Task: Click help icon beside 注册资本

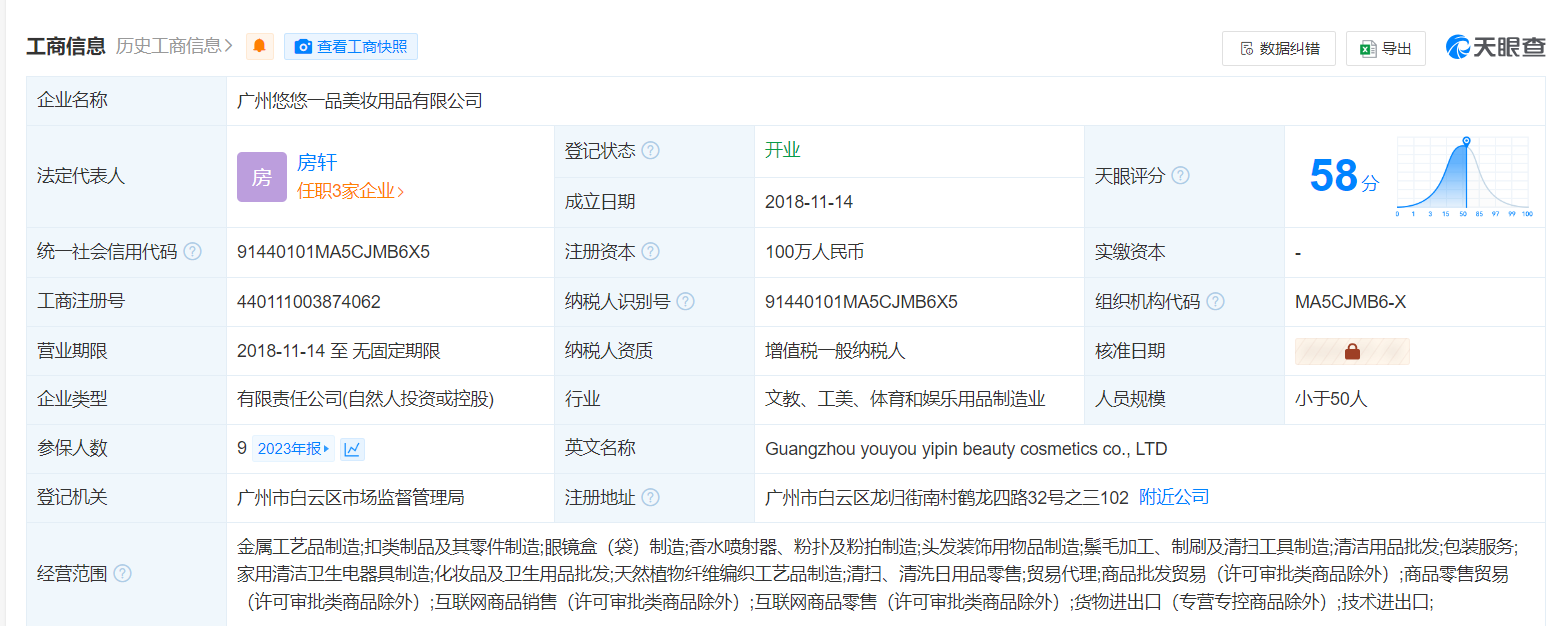Action: (650, 252)
